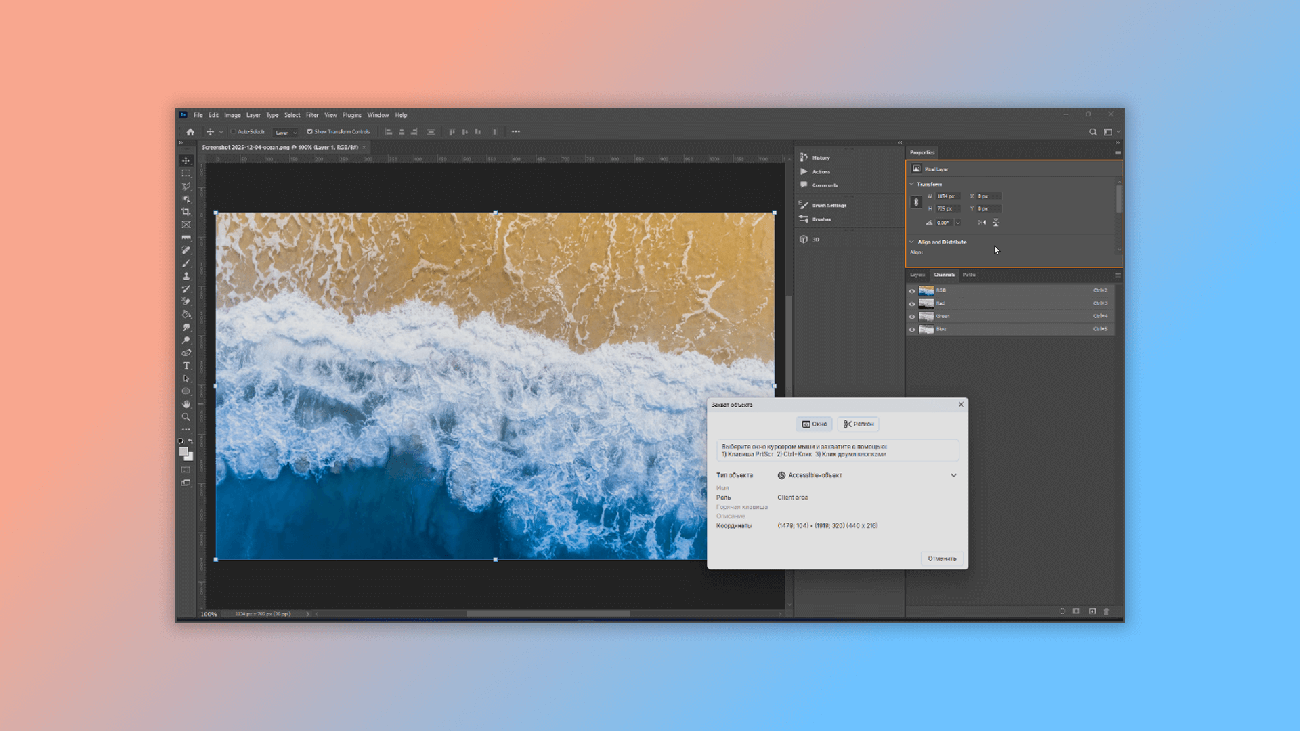Screen dimensions: 1300x731
Task: Click the search magnifier at top right
Action: click(1093, 132)
